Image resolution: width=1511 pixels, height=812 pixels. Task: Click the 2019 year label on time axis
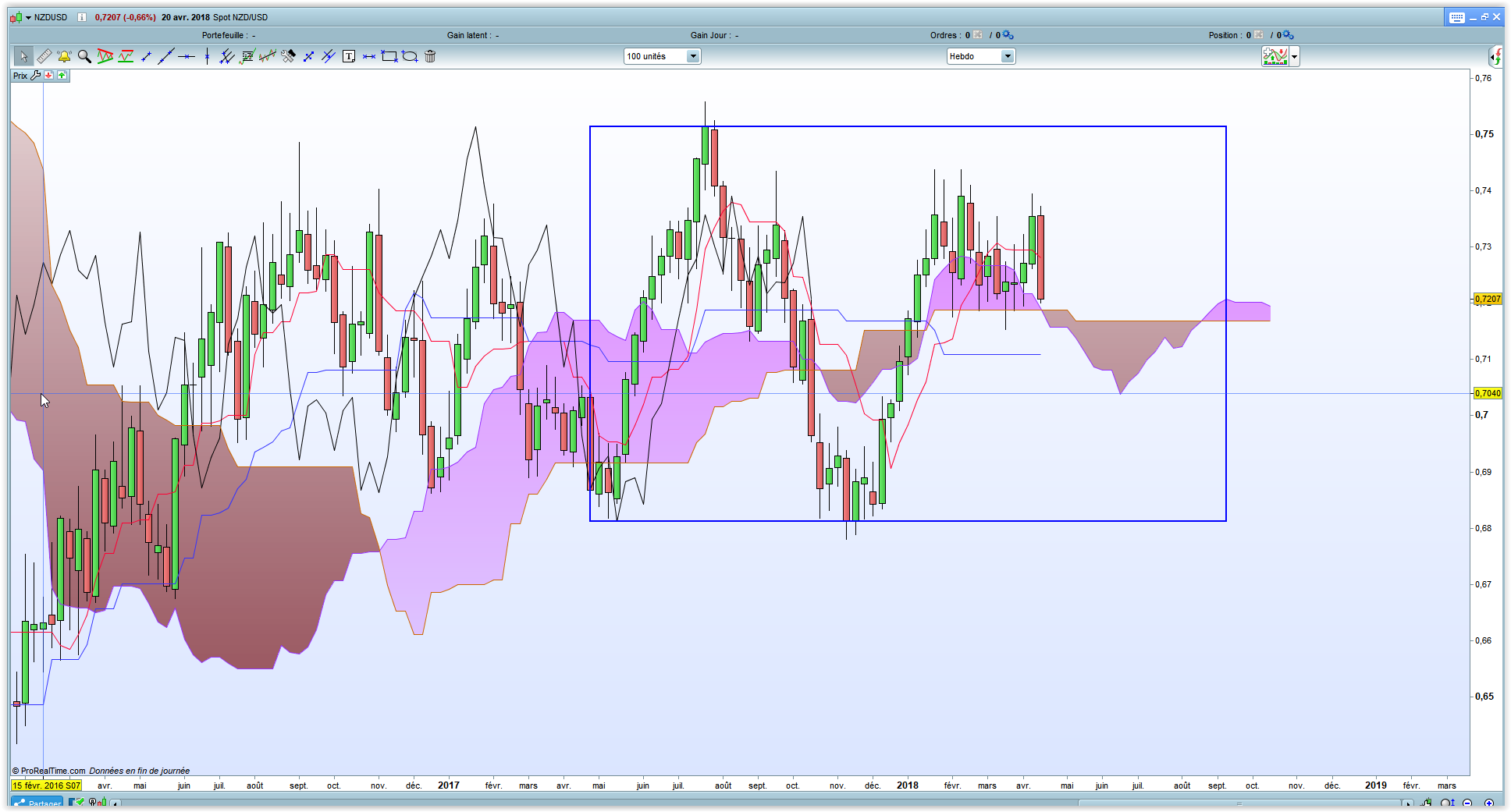point(1376,785)
